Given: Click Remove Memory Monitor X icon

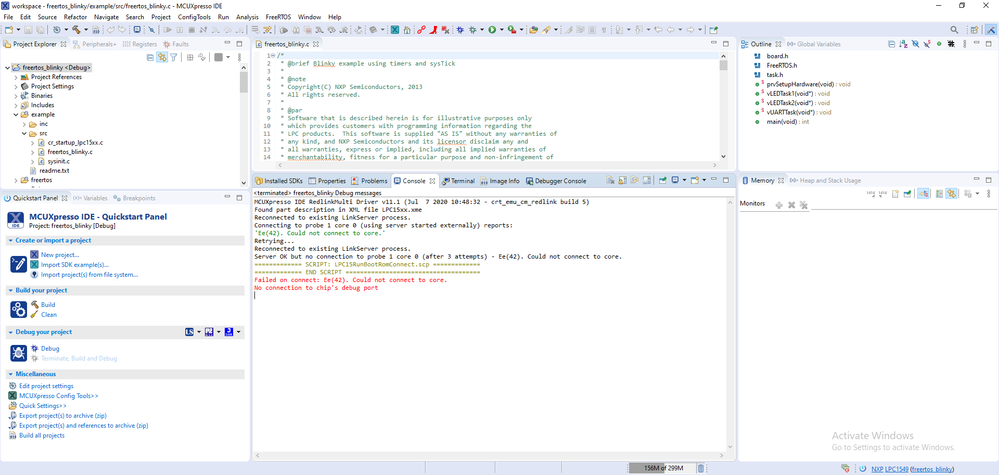Looking at the screenshot, I should pos(791,205).
